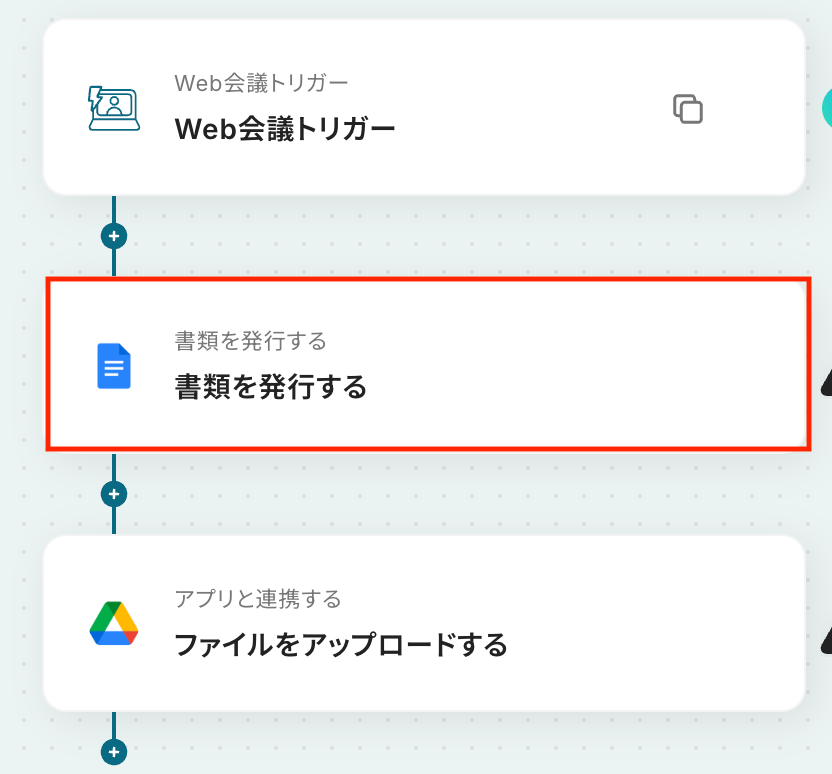Viewport: 832px width, 774px height.
Task: Click the gray 書類を発行する subtitle label
Action: pyautogui.click(x=250, y=341)
